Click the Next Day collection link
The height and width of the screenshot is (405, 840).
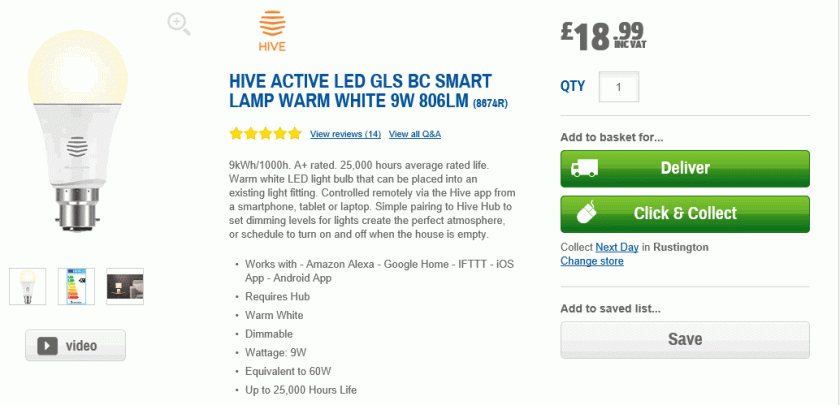tap(616, 247)
